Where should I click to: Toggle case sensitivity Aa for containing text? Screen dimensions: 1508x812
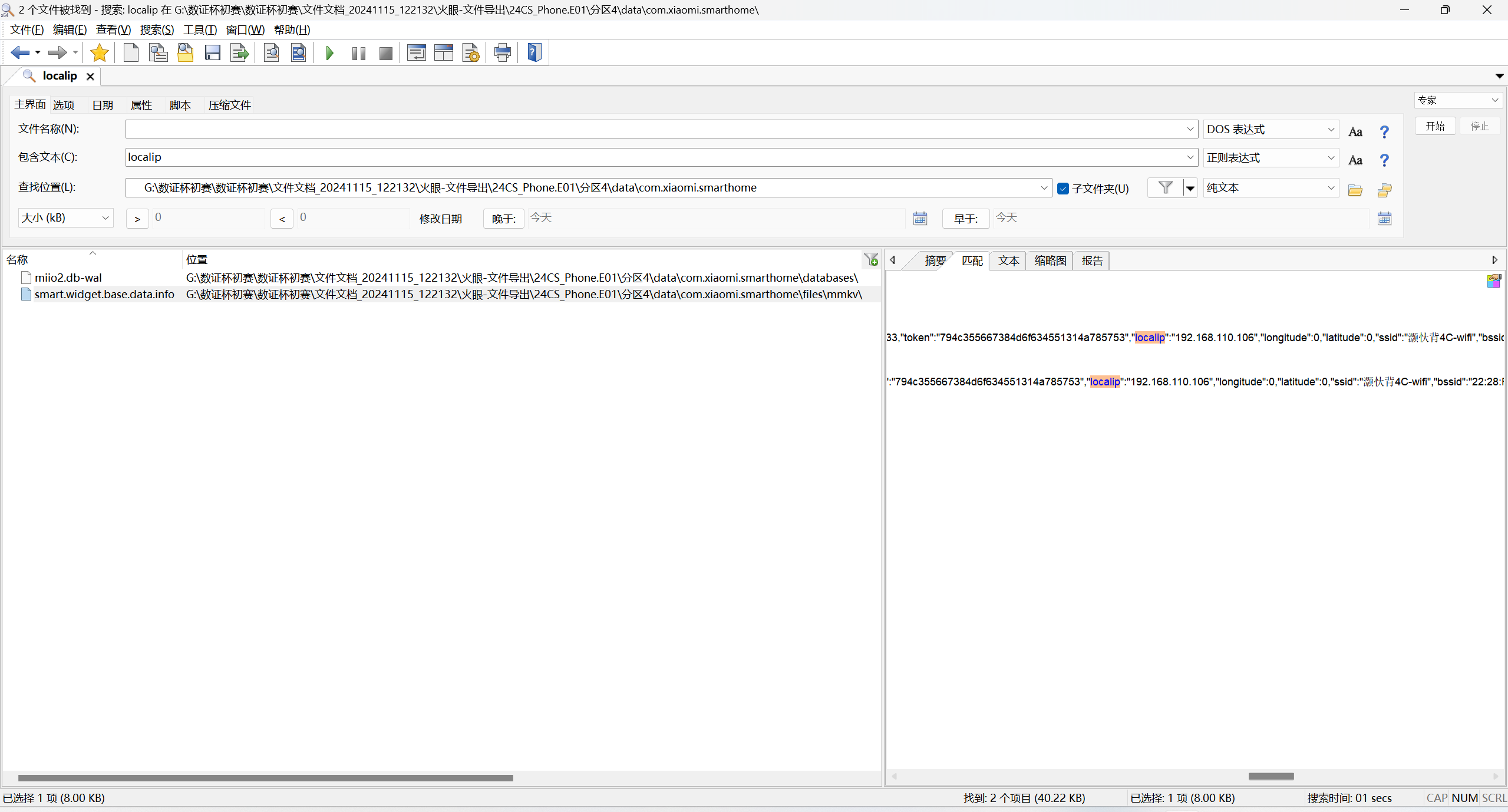1355,160
